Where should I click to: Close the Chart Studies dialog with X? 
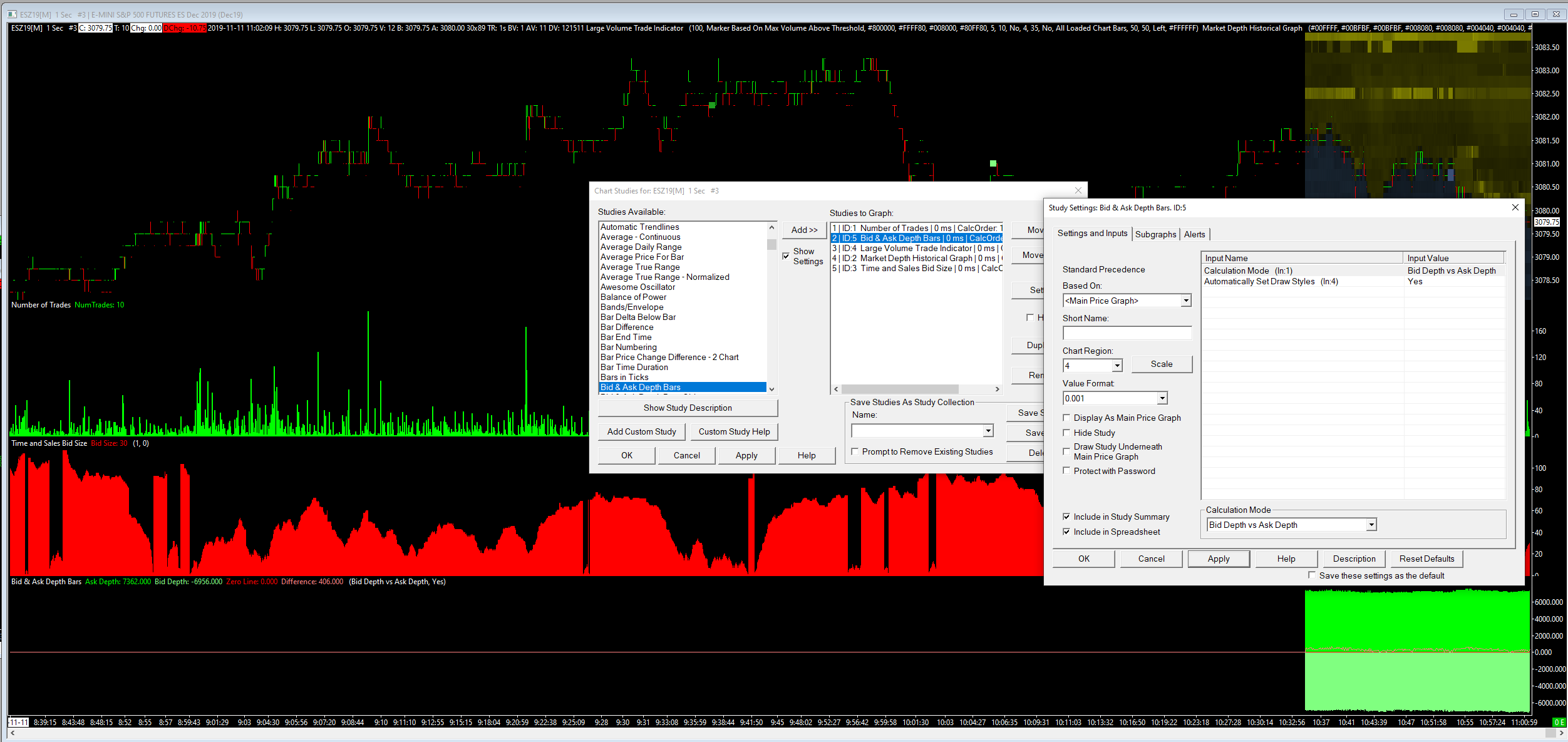click(x=1078, y=190)
